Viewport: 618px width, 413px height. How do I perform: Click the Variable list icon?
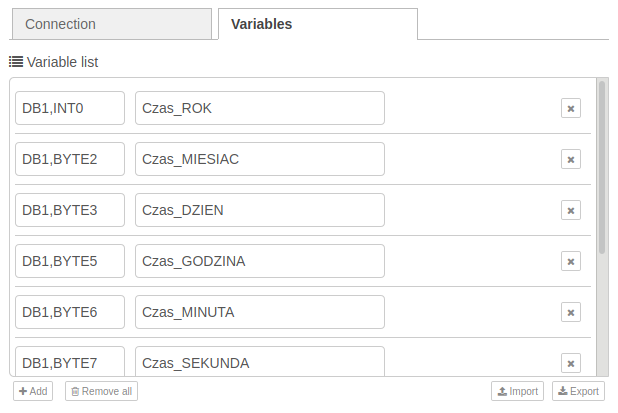[x=16, y=62]
